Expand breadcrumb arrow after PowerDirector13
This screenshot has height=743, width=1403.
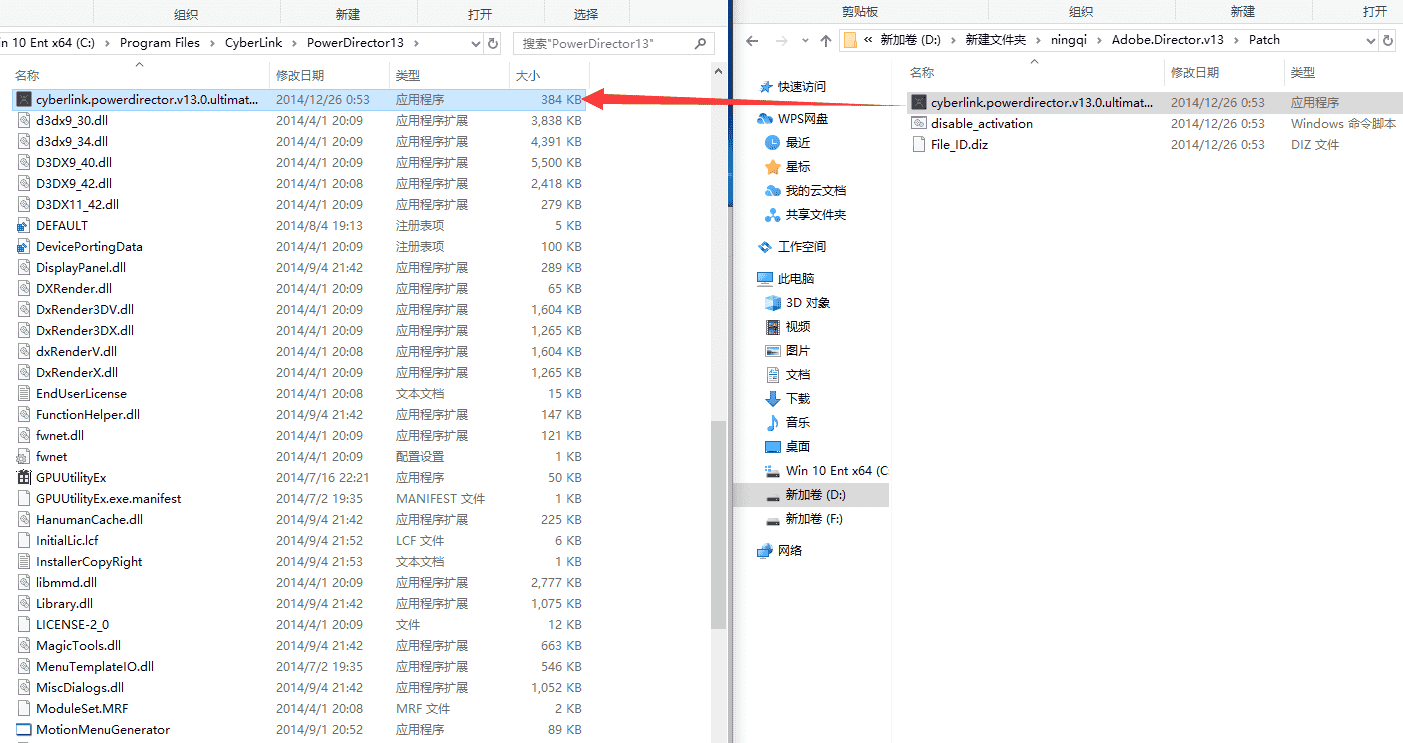point(417,44)
